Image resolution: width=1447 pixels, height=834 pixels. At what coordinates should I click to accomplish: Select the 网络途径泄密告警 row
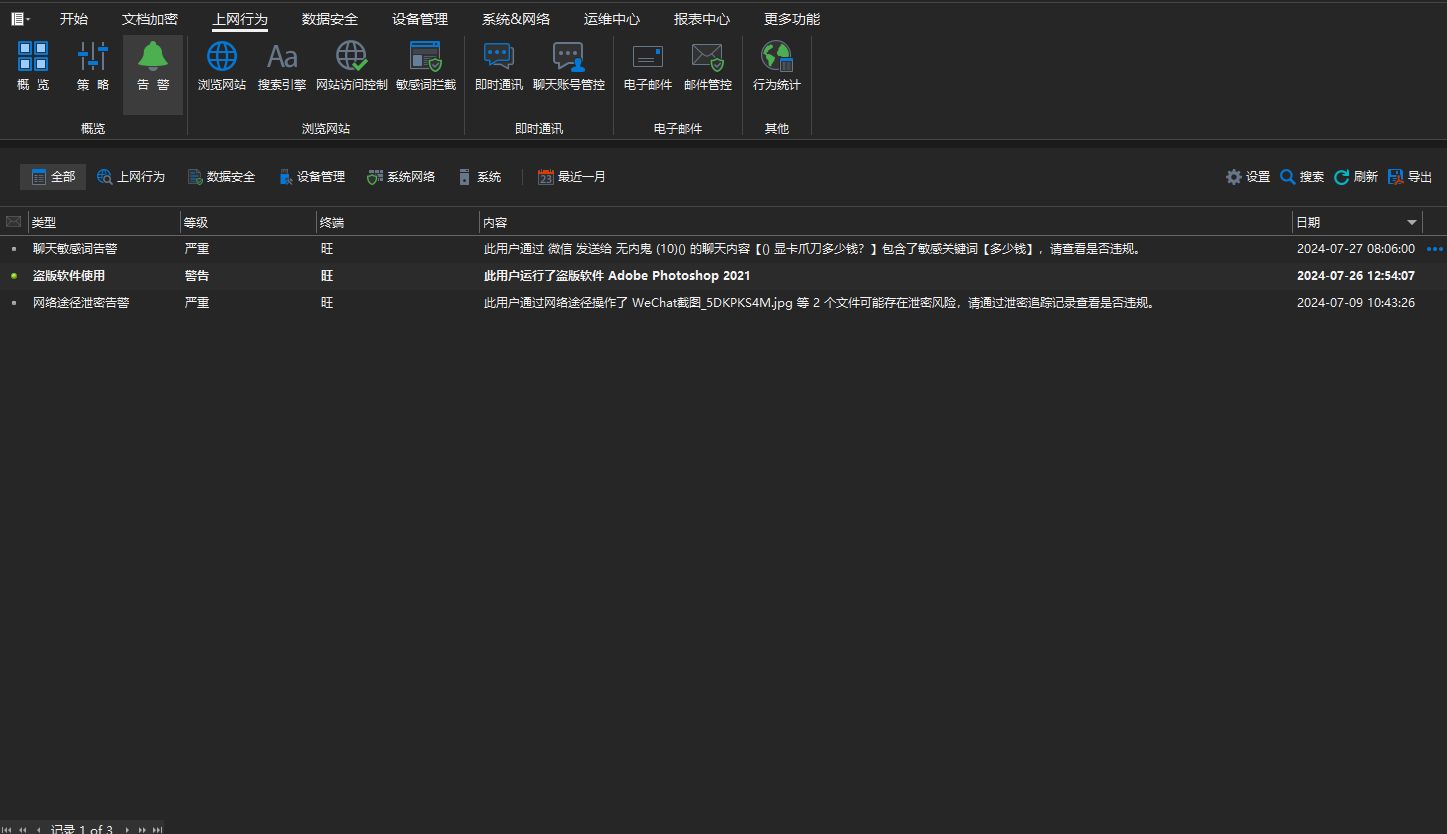coord(723,303)
